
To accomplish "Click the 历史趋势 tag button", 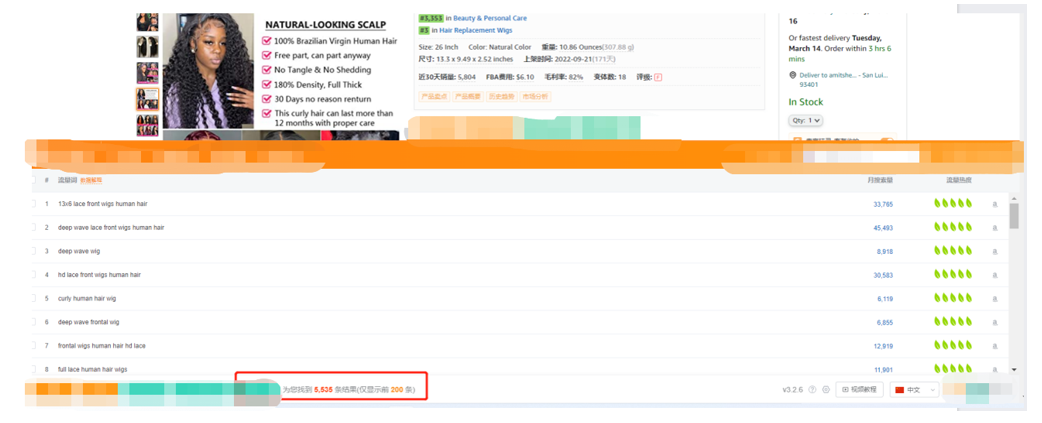I will coord(501,97).
